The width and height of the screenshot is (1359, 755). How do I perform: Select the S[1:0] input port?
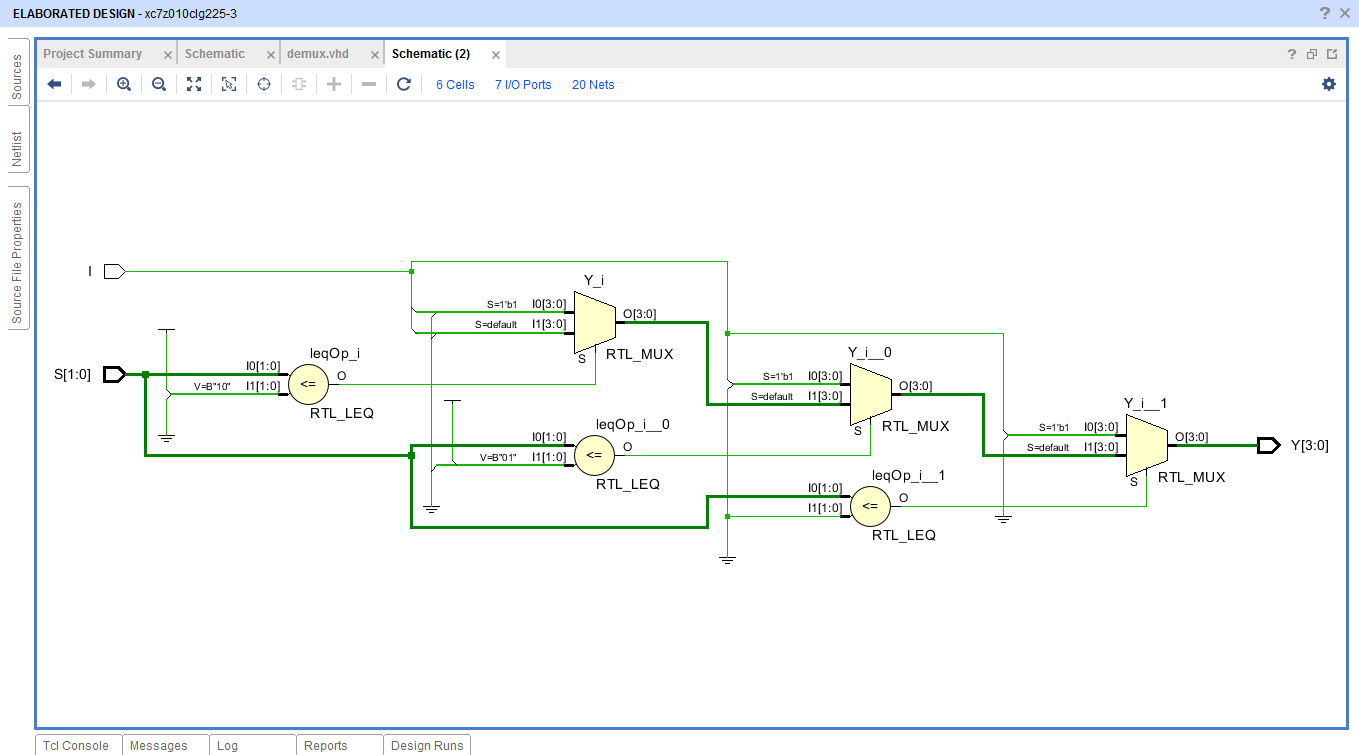[x=114, y=374]
